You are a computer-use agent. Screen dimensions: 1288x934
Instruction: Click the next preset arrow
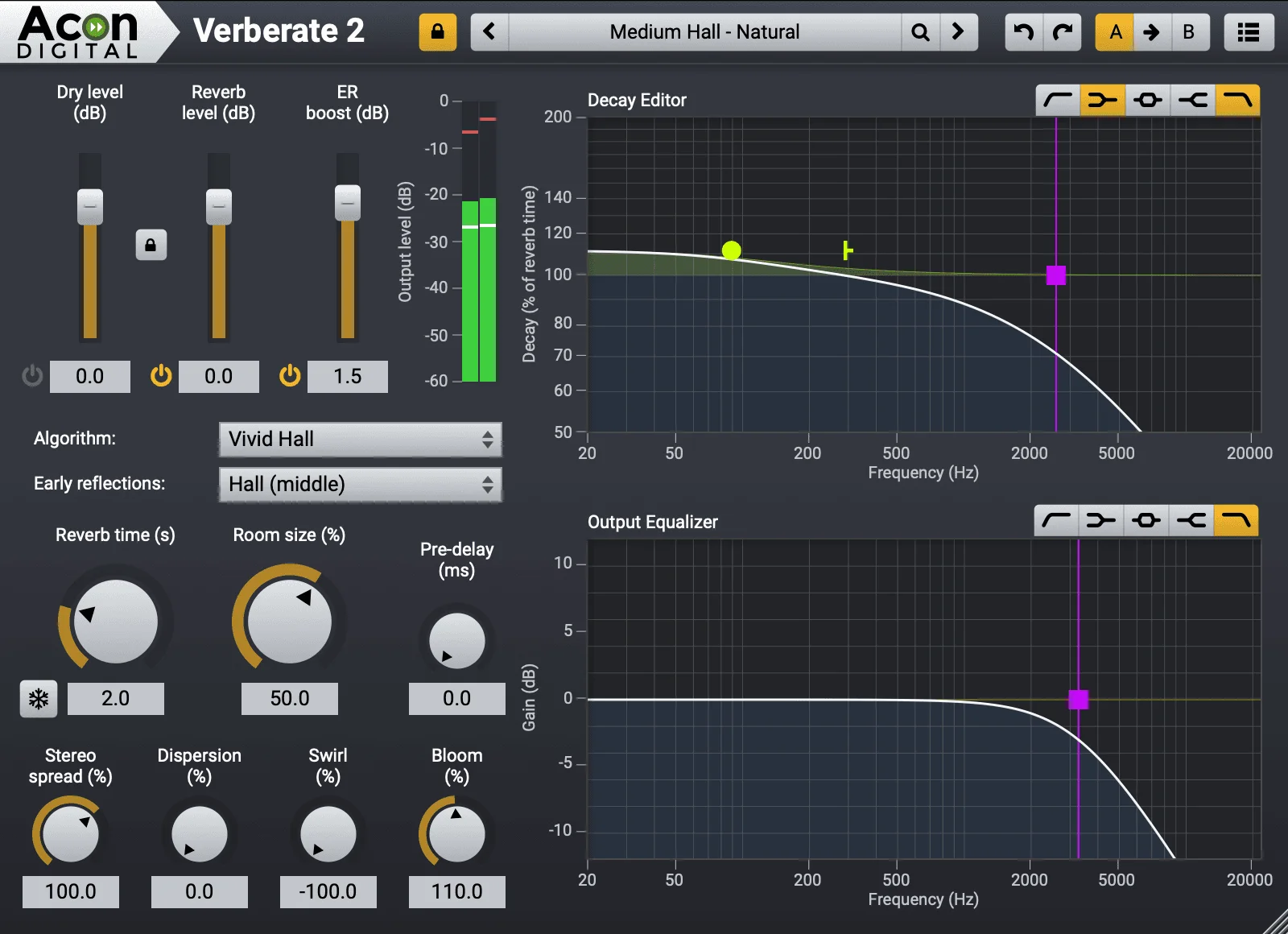(958, 32)
